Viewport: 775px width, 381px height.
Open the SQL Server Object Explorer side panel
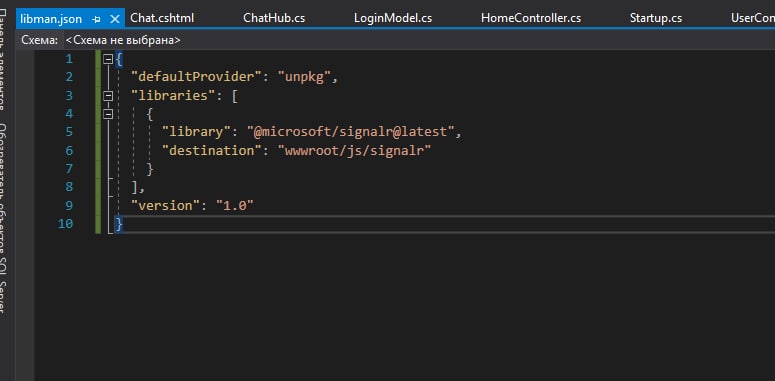coord(3,217)
